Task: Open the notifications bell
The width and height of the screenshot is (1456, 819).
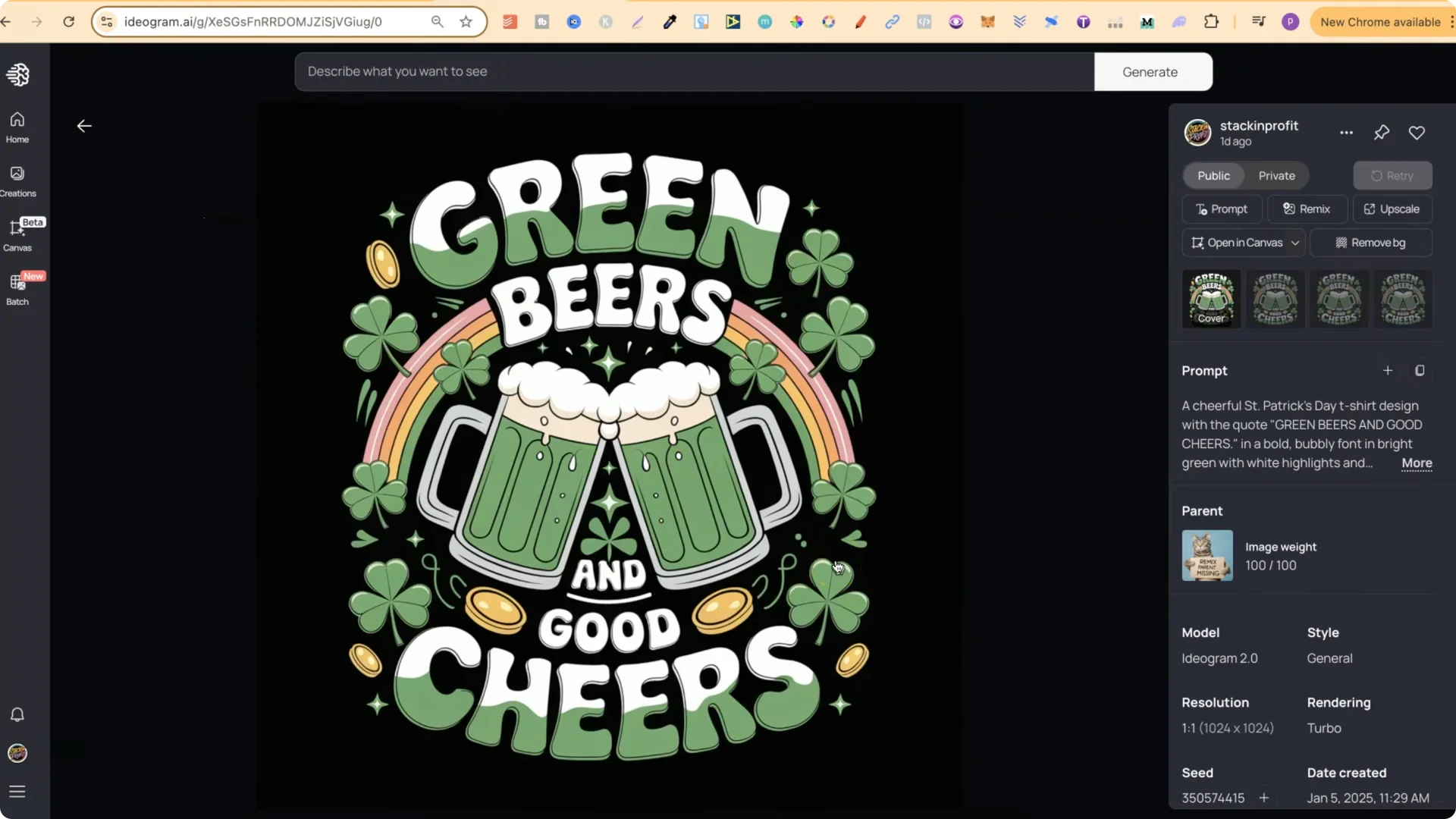Action: 17,715
